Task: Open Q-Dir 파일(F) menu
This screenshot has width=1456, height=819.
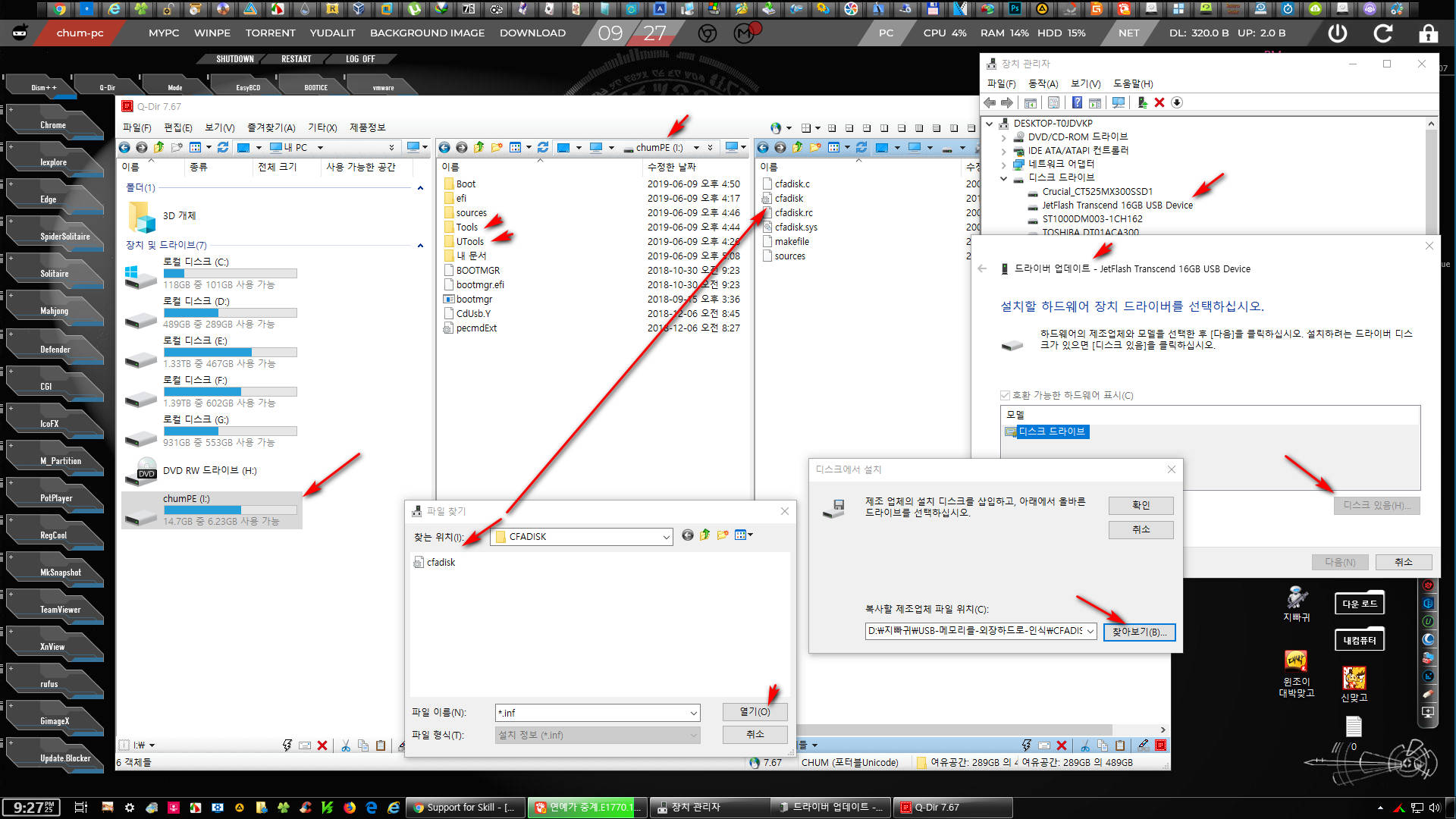Action: (x=136, y=127)
